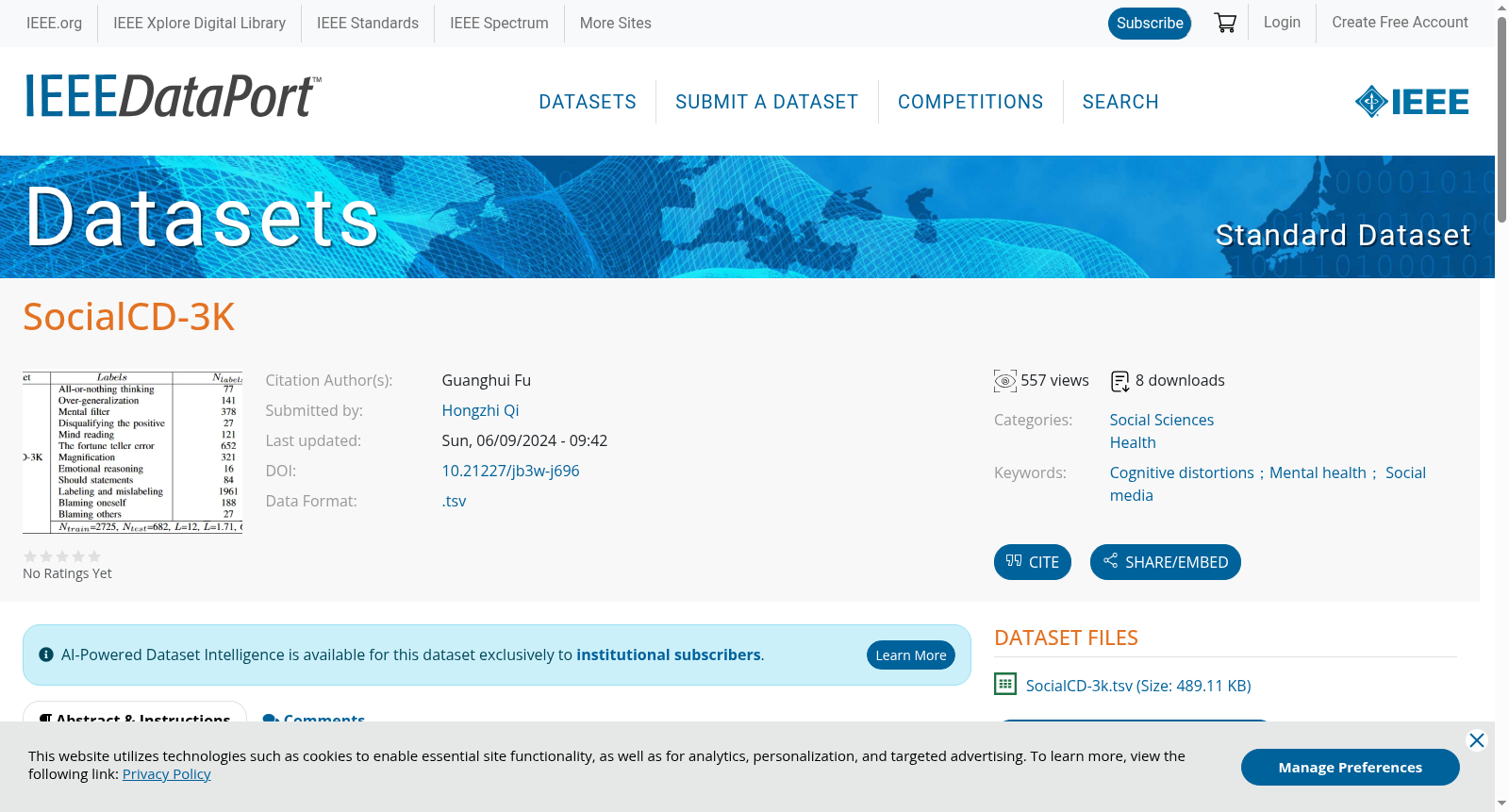Open the dataset table thumbnail

point(133,452)
